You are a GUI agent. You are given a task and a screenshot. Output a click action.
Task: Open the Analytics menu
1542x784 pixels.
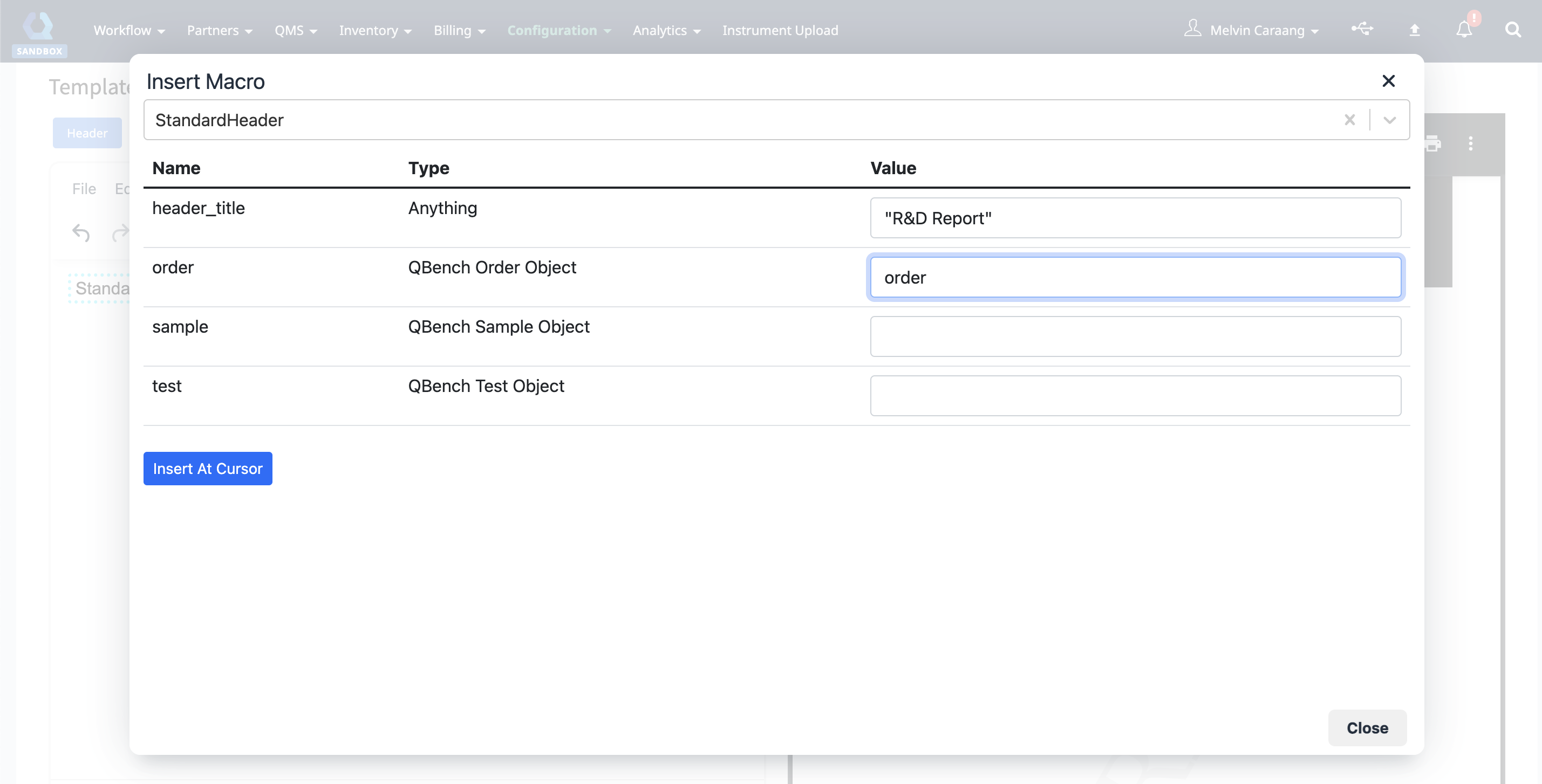click(666, 30)
